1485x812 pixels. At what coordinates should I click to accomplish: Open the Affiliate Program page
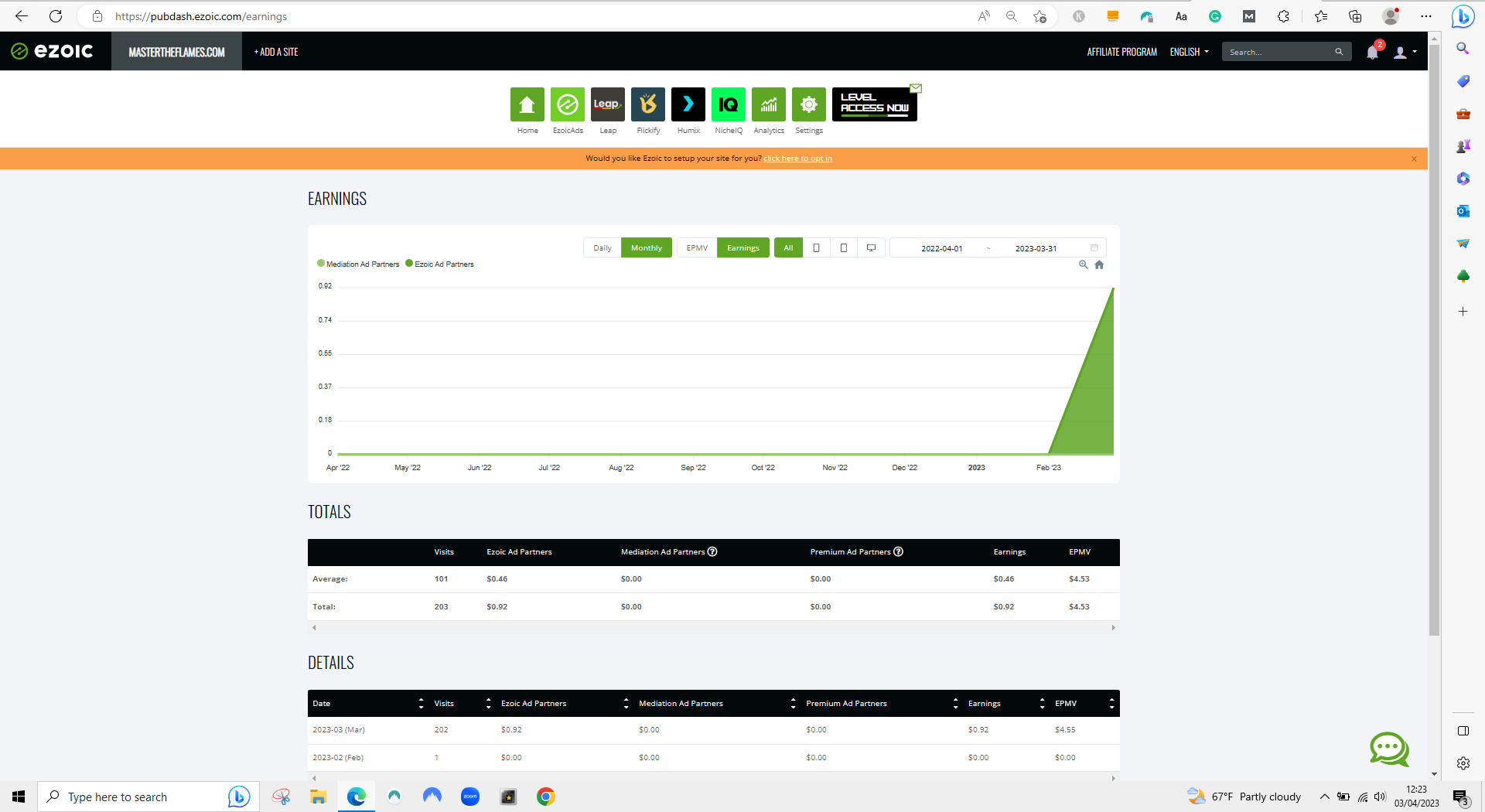(1121, 52)
